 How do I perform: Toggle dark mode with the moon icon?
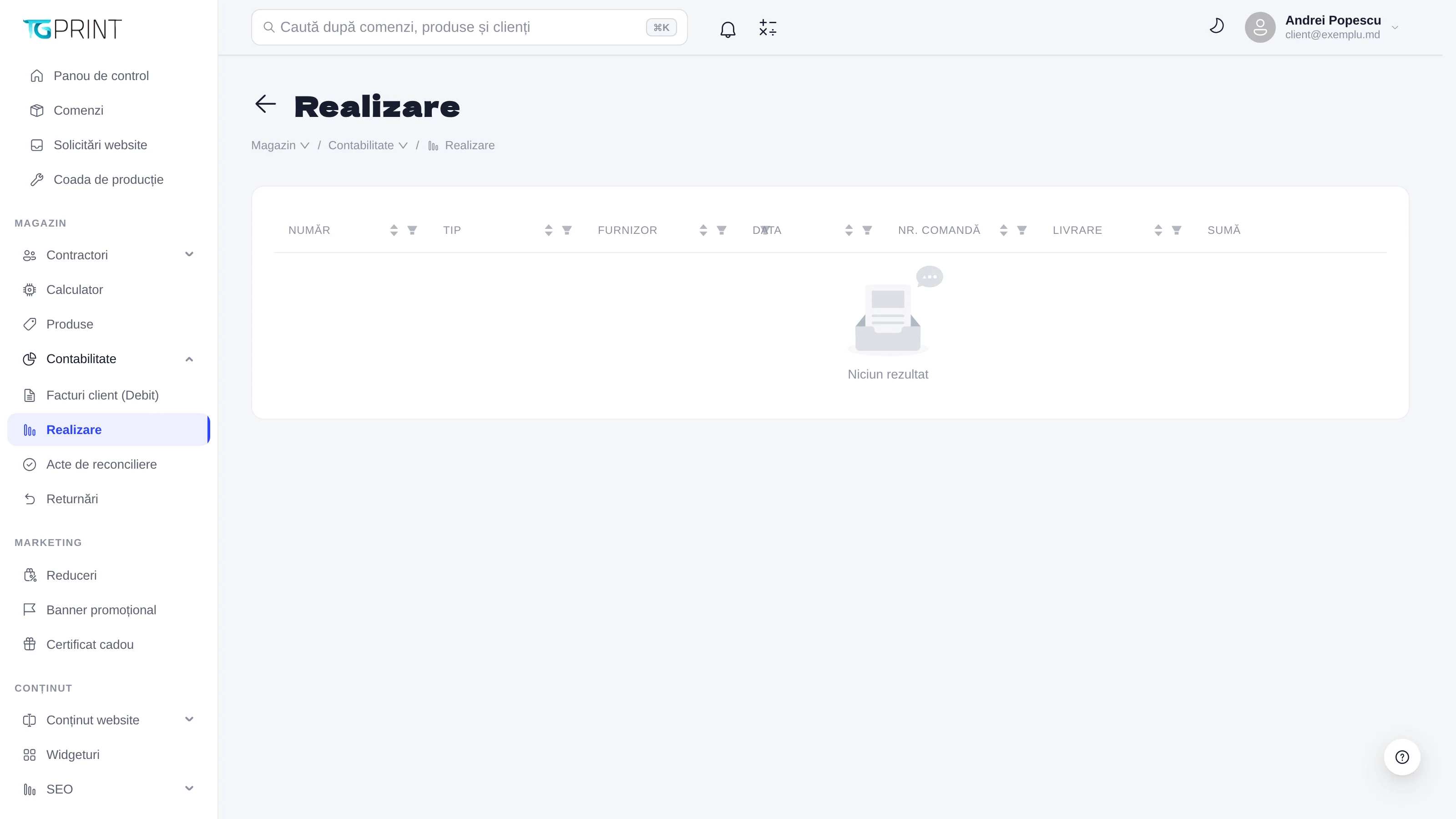(1216, 26)
